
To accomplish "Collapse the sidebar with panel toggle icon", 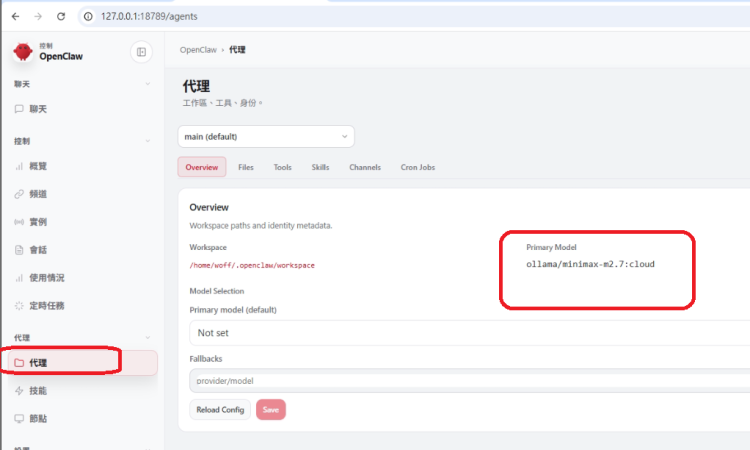I will pos(141,52).
